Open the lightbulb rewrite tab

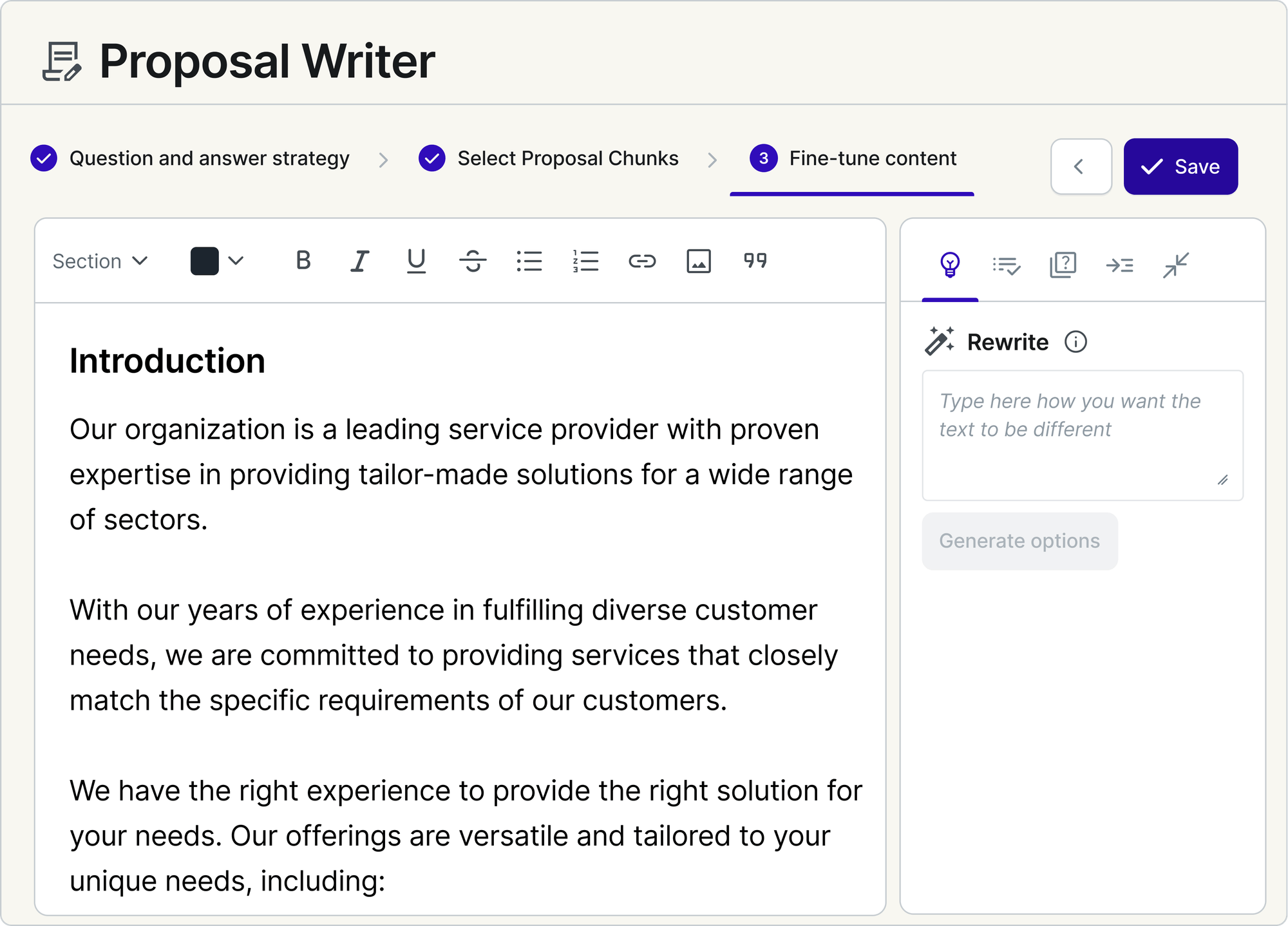[950, 265]
